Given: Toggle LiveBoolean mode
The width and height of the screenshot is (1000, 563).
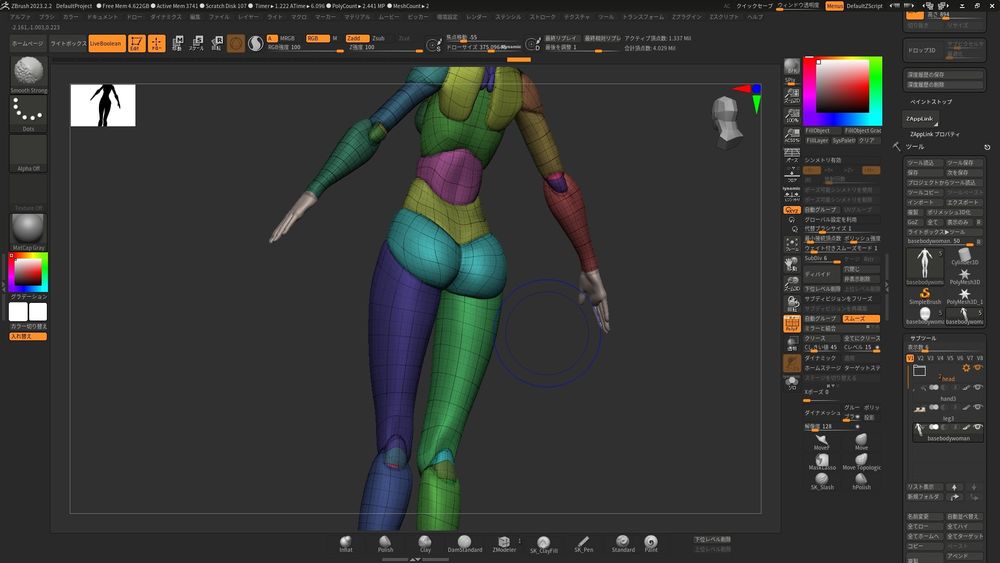Looking at the screenshot, I should (107, 43).
